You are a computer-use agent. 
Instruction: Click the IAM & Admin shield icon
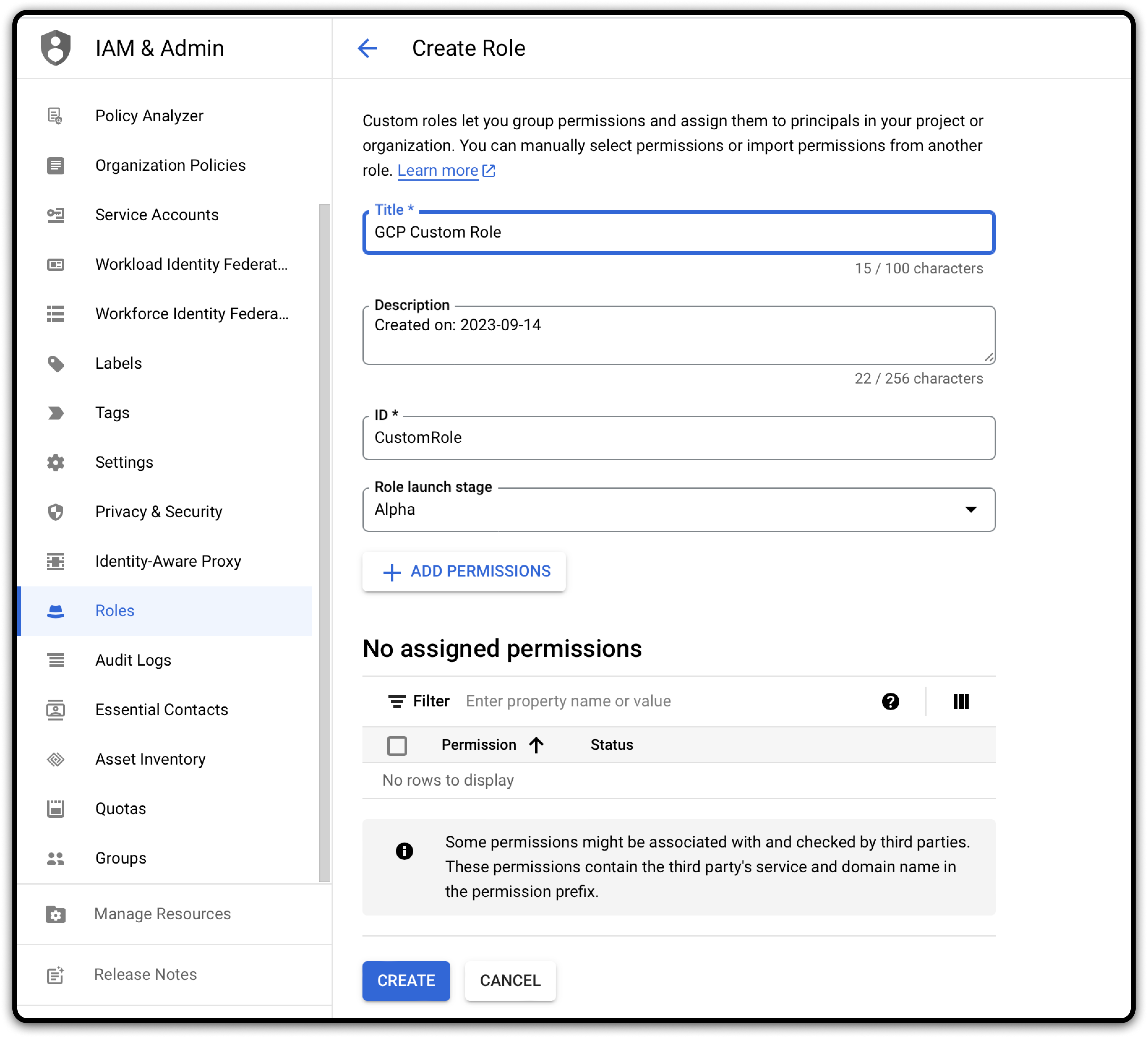(x=56, y=48)
